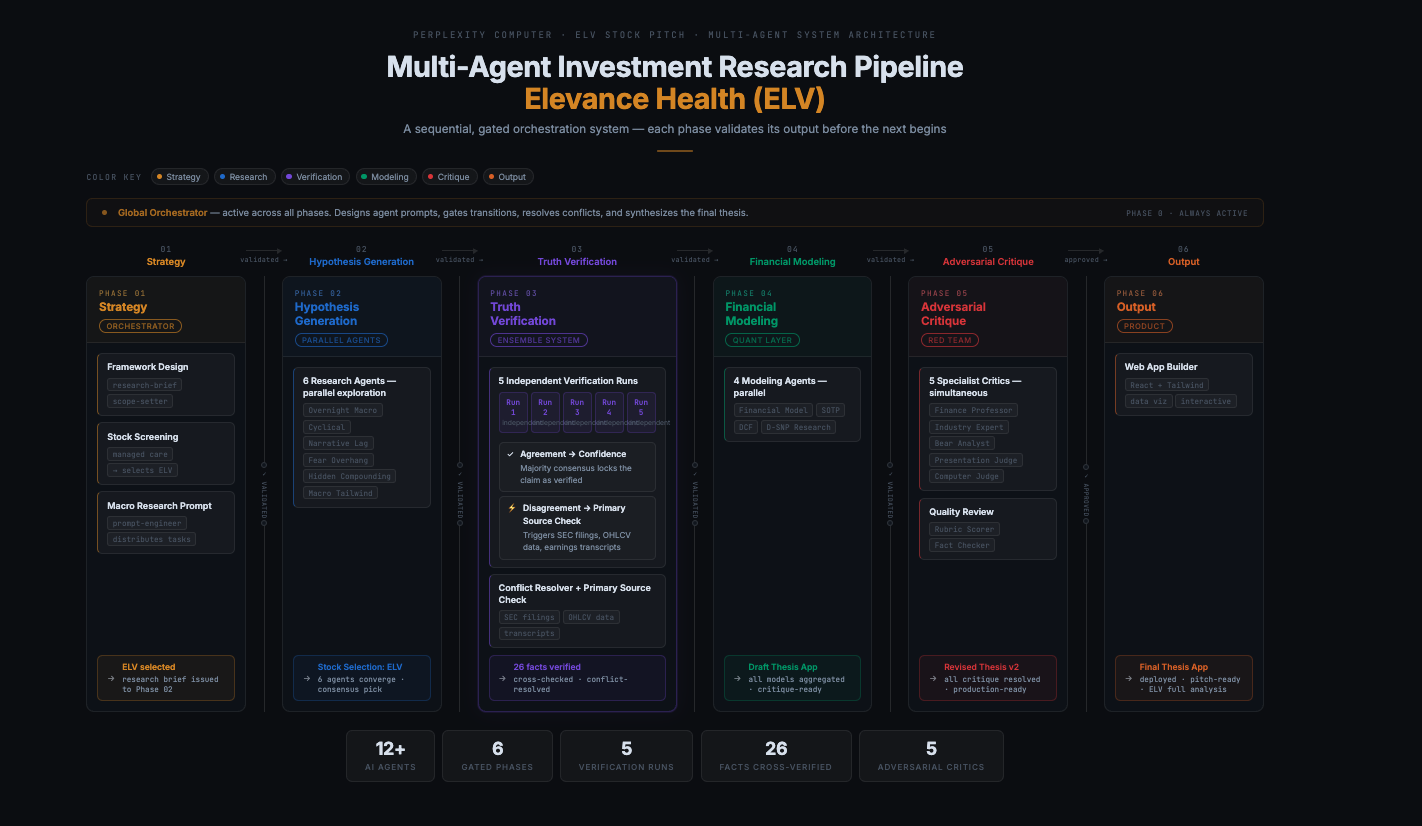Image resolution: width=1422 pixels, height=826 pixels.
Task: Select the Research color key chip
Action: coord(243,177)
